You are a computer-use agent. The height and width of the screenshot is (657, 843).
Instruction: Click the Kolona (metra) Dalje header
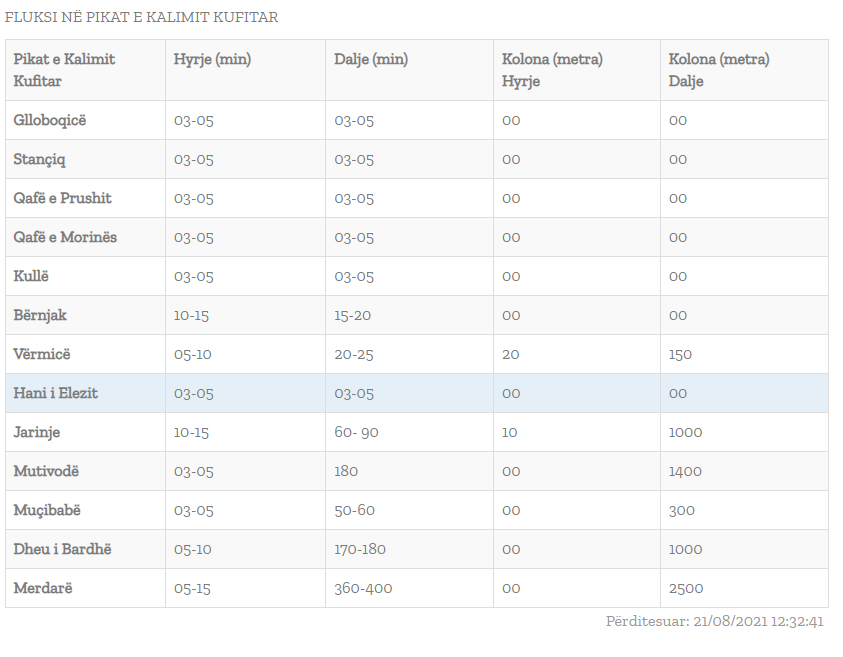[x=719, y=70]
